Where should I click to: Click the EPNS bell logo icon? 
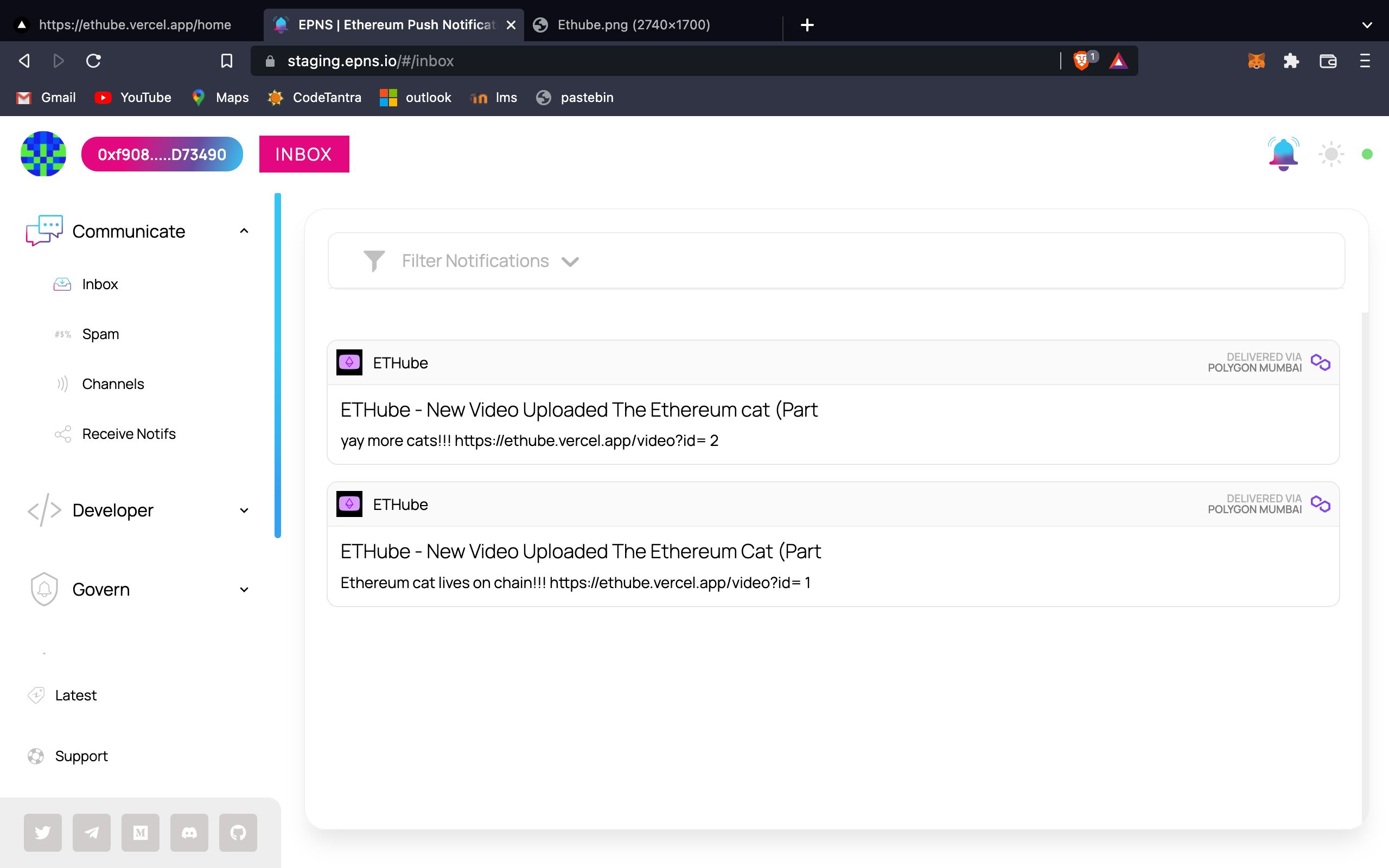1283,154
